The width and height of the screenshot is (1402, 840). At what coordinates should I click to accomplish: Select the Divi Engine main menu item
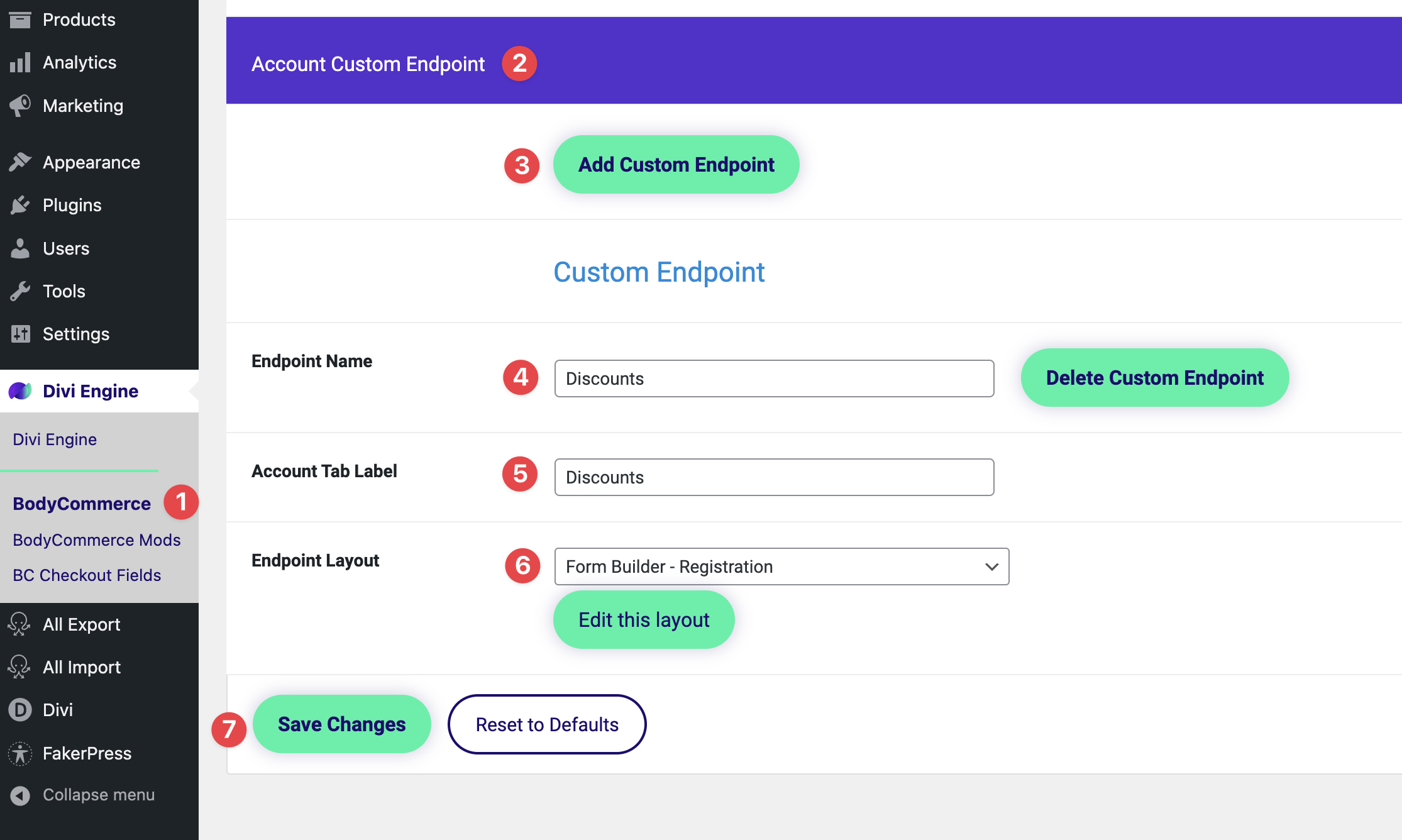[x=91, y=391]
